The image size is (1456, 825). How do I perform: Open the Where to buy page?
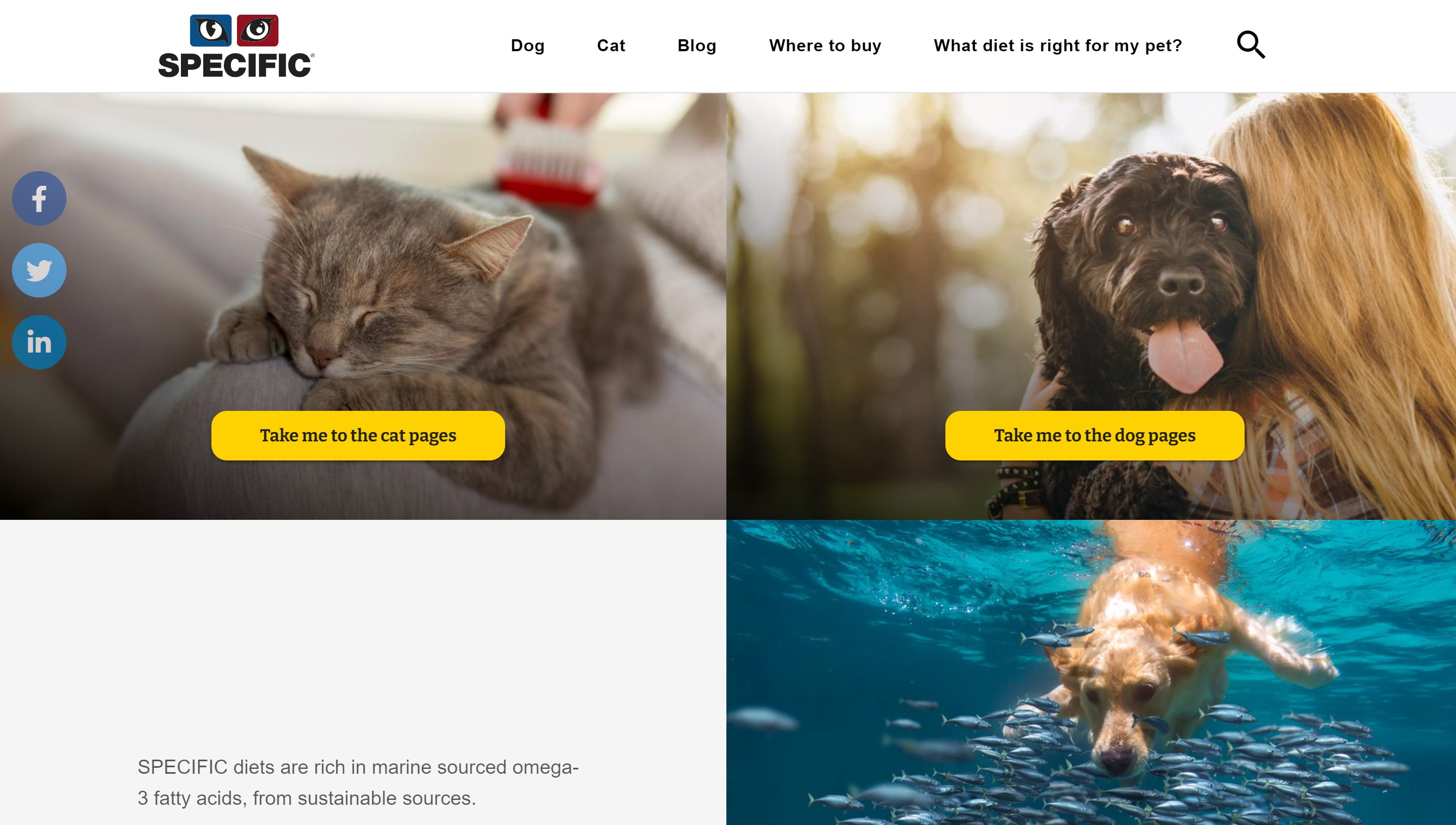tap(825, 45)
